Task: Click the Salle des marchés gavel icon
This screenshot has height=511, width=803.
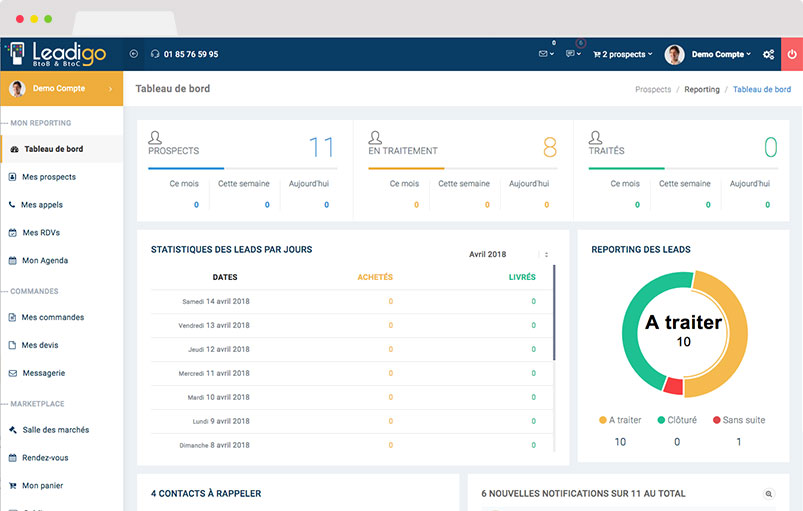Action: 13,430
